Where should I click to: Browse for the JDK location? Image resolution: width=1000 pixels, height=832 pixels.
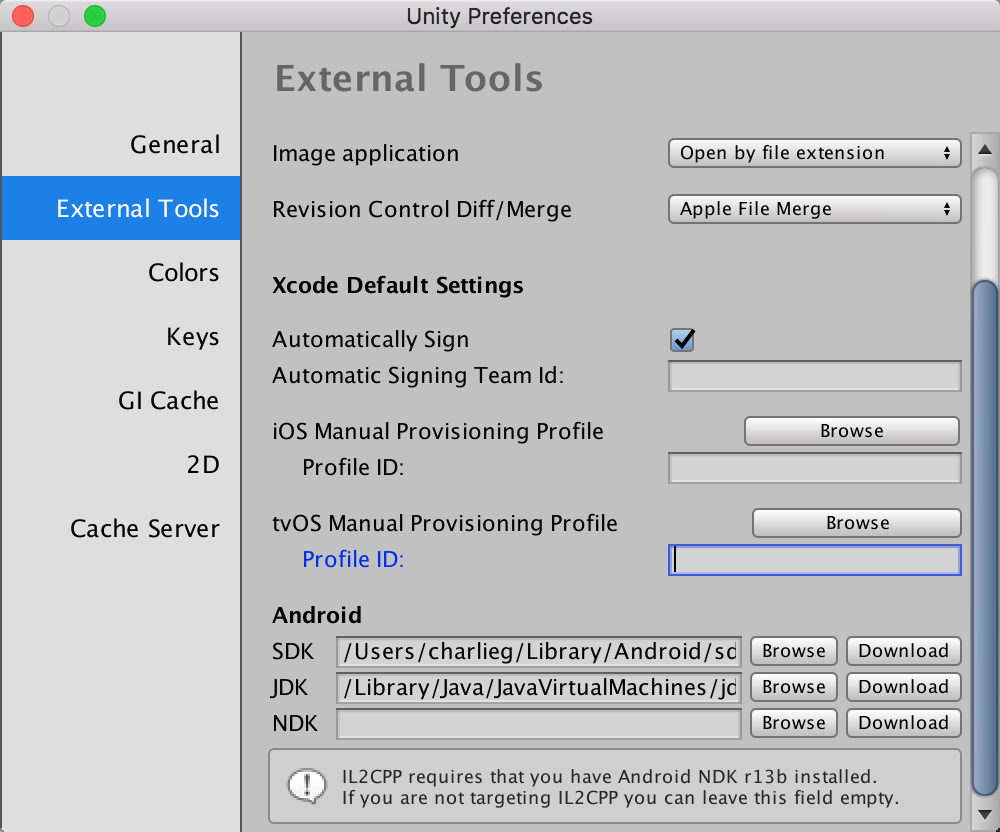[793, 687]
